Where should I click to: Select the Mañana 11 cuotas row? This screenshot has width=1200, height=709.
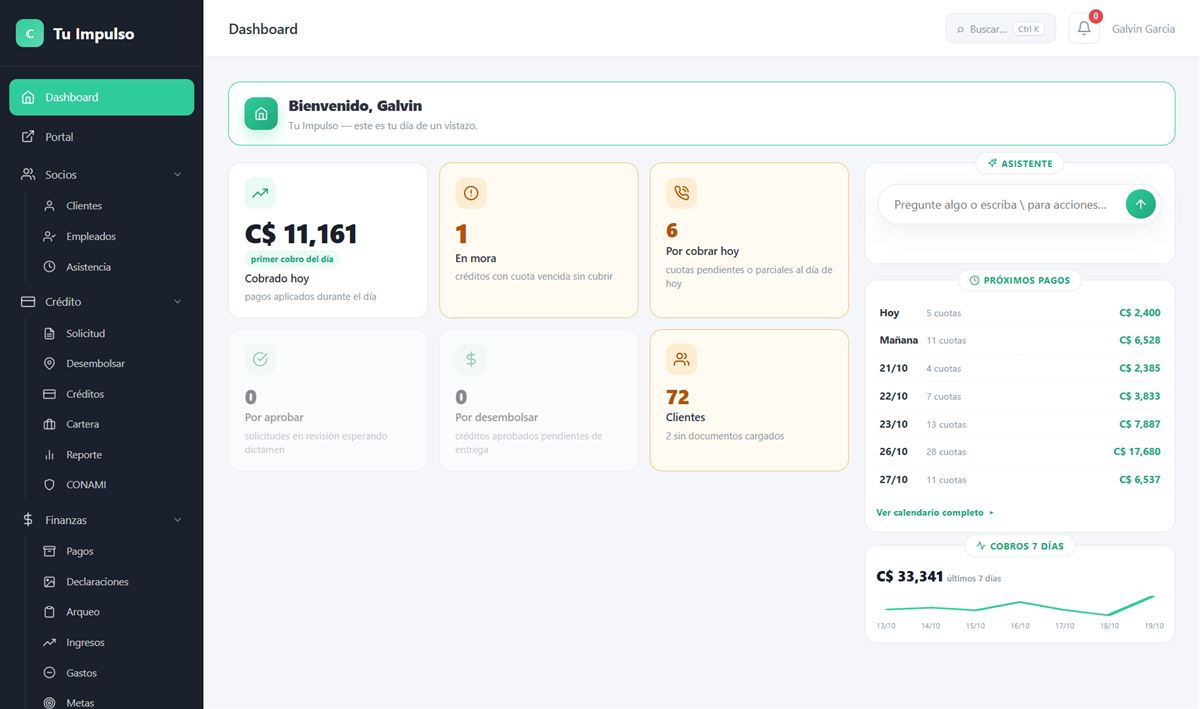tap(1020, 341)
